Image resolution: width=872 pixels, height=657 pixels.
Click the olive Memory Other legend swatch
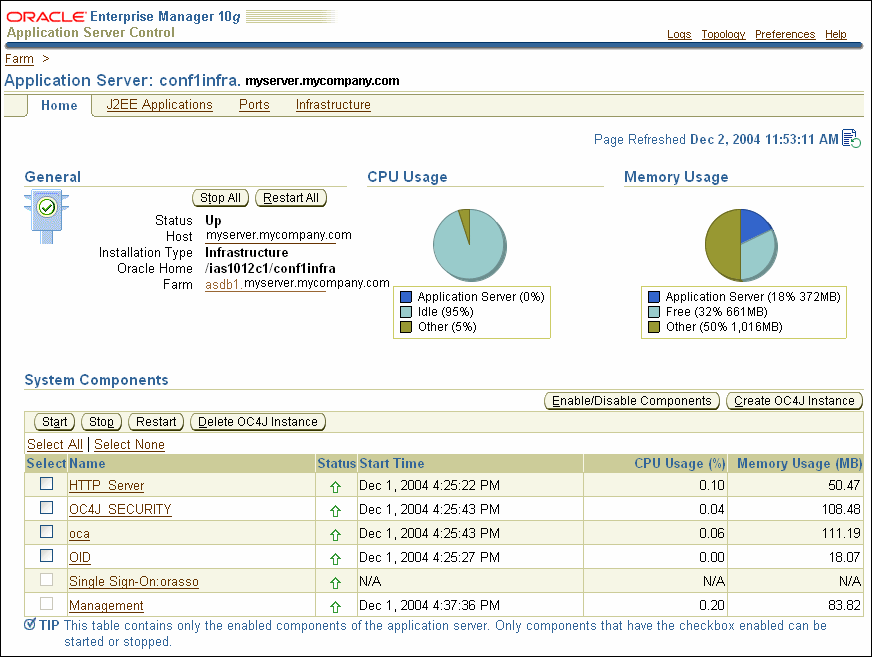654,327
